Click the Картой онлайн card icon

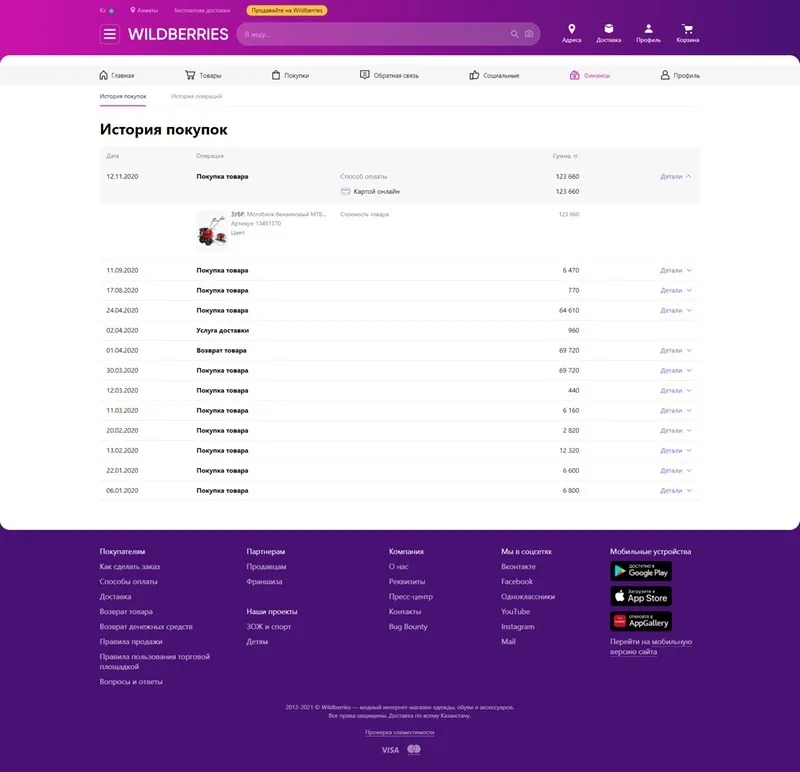click(x=345, y=191)
